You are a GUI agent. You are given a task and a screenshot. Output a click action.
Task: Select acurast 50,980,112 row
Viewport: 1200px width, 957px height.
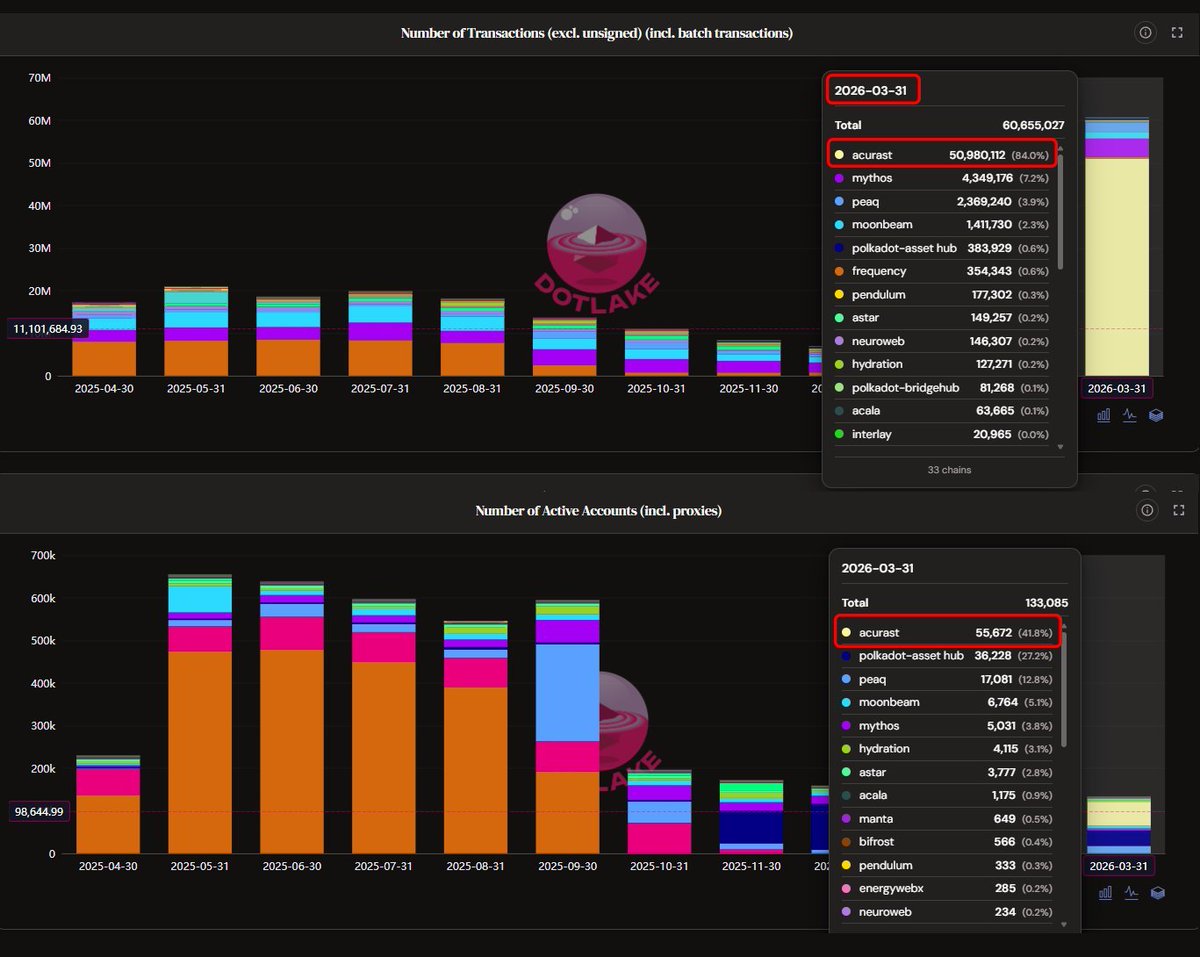coord(942,155)
